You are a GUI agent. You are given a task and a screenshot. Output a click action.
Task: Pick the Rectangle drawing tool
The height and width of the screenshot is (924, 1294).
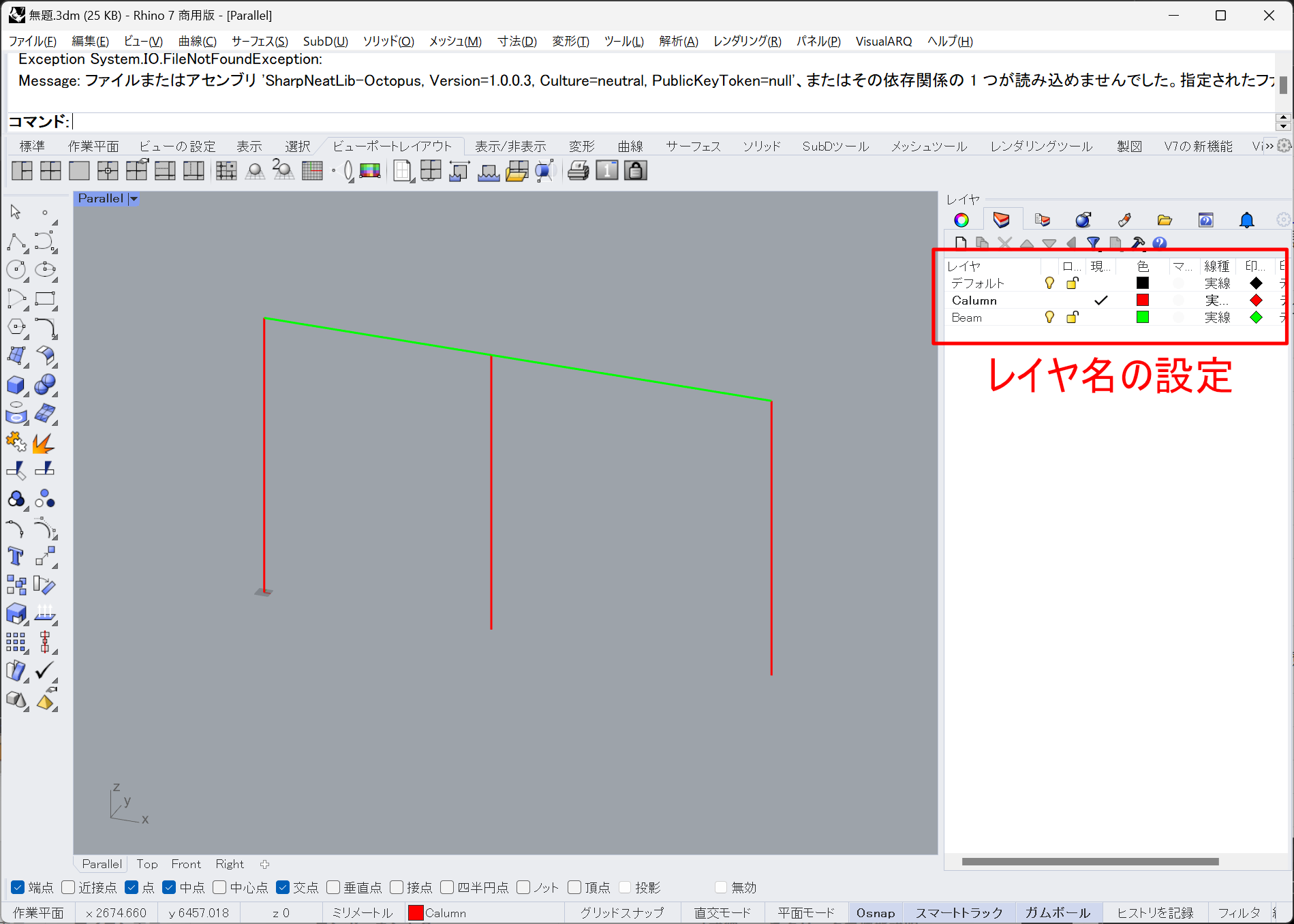click(x=45, y=299)
